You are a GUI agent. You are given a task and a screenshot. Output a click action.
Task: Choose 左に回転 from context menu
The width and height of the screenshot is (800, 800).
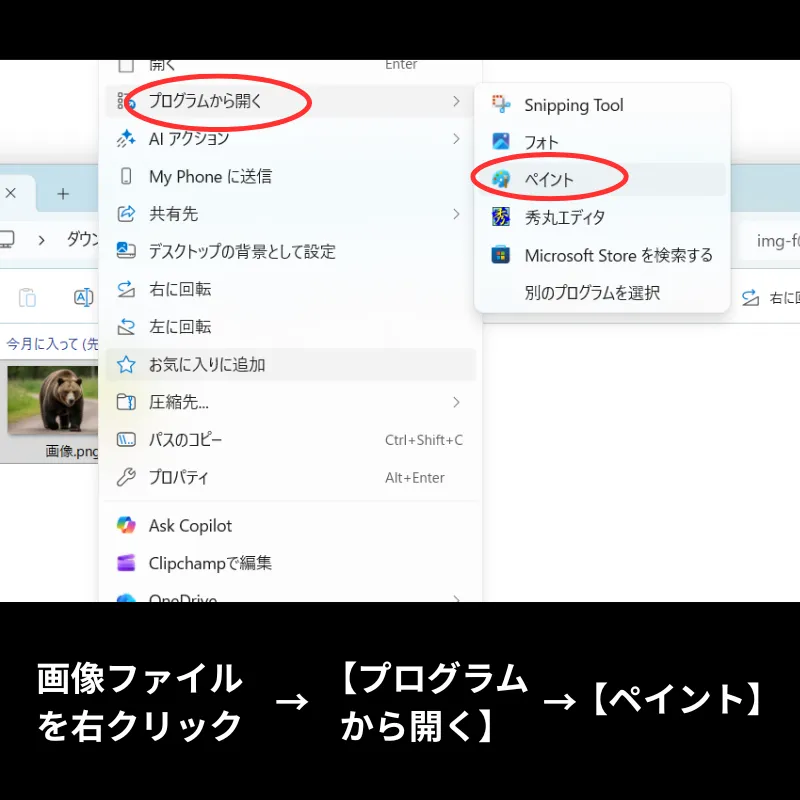point(180,327)
